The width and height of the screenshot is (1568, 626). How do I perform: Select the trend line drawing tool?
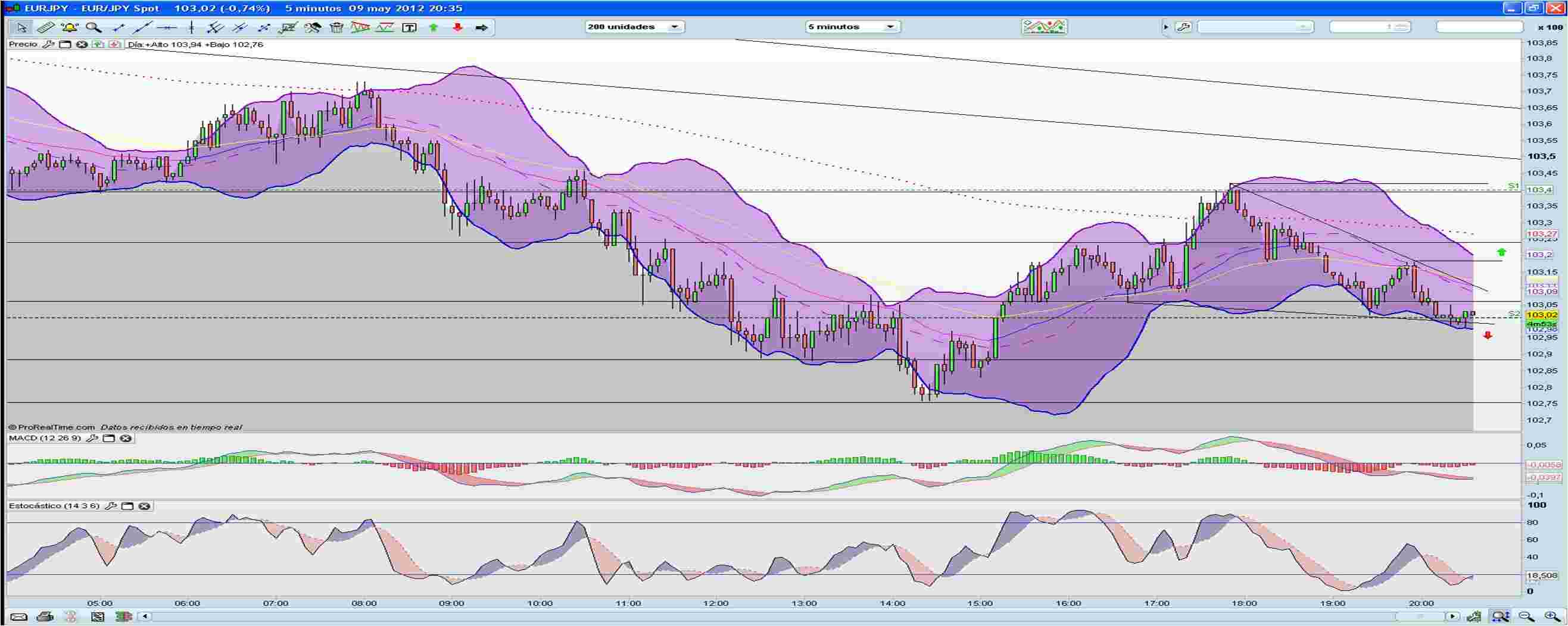141,27
